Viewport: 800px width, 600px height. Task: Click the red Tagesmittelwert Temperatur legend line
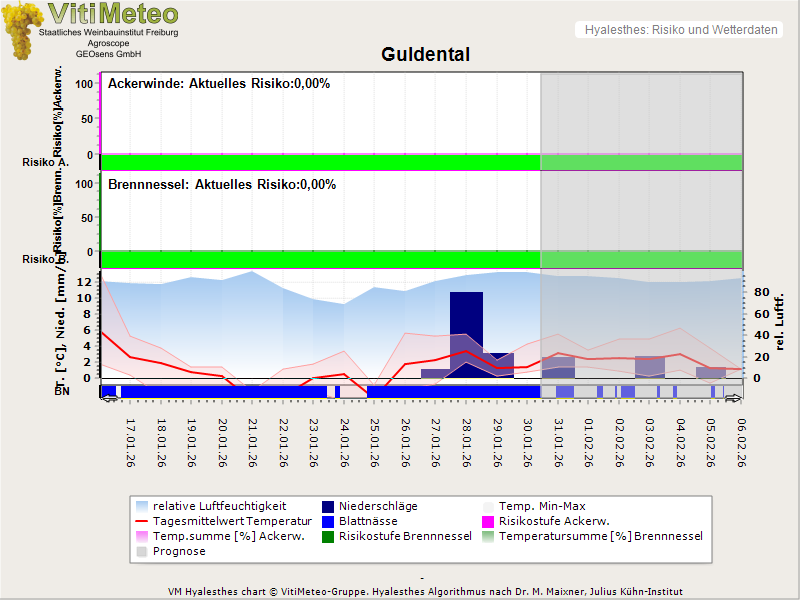tap(143, 521)
